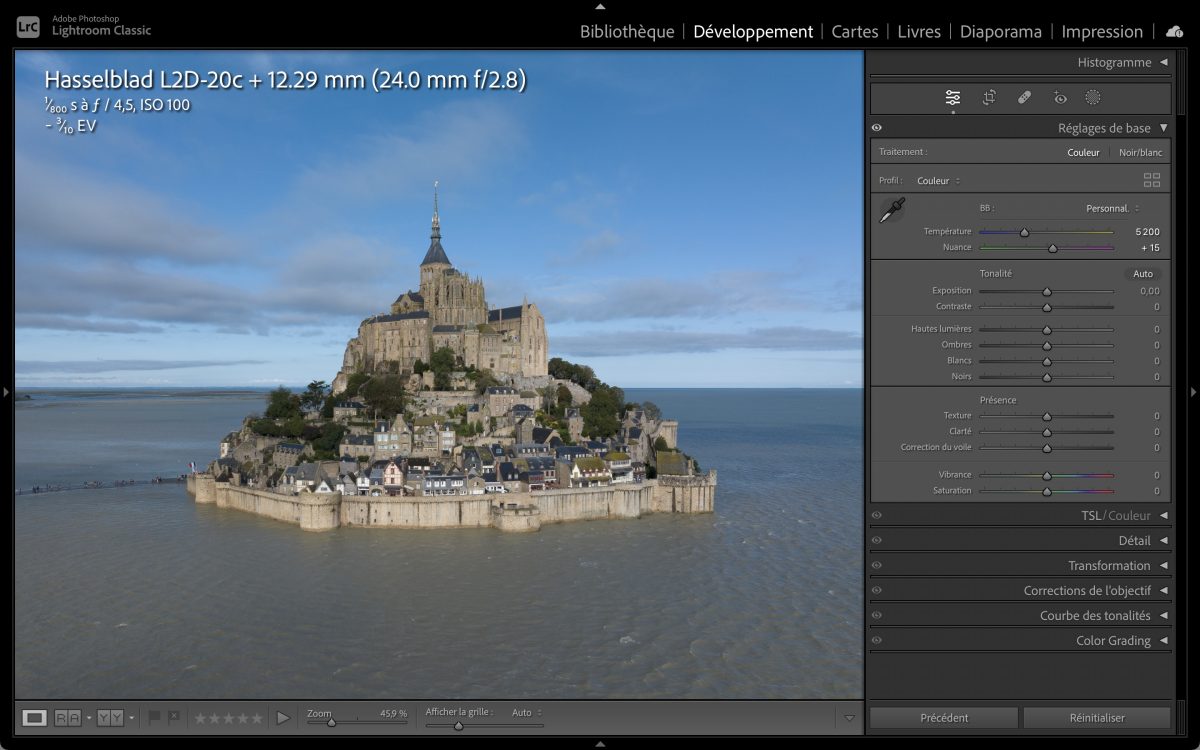Open the Masking tool
Image resolution: width=1200 pixels, height=750 pixels.
click(x=1093, y=97)
